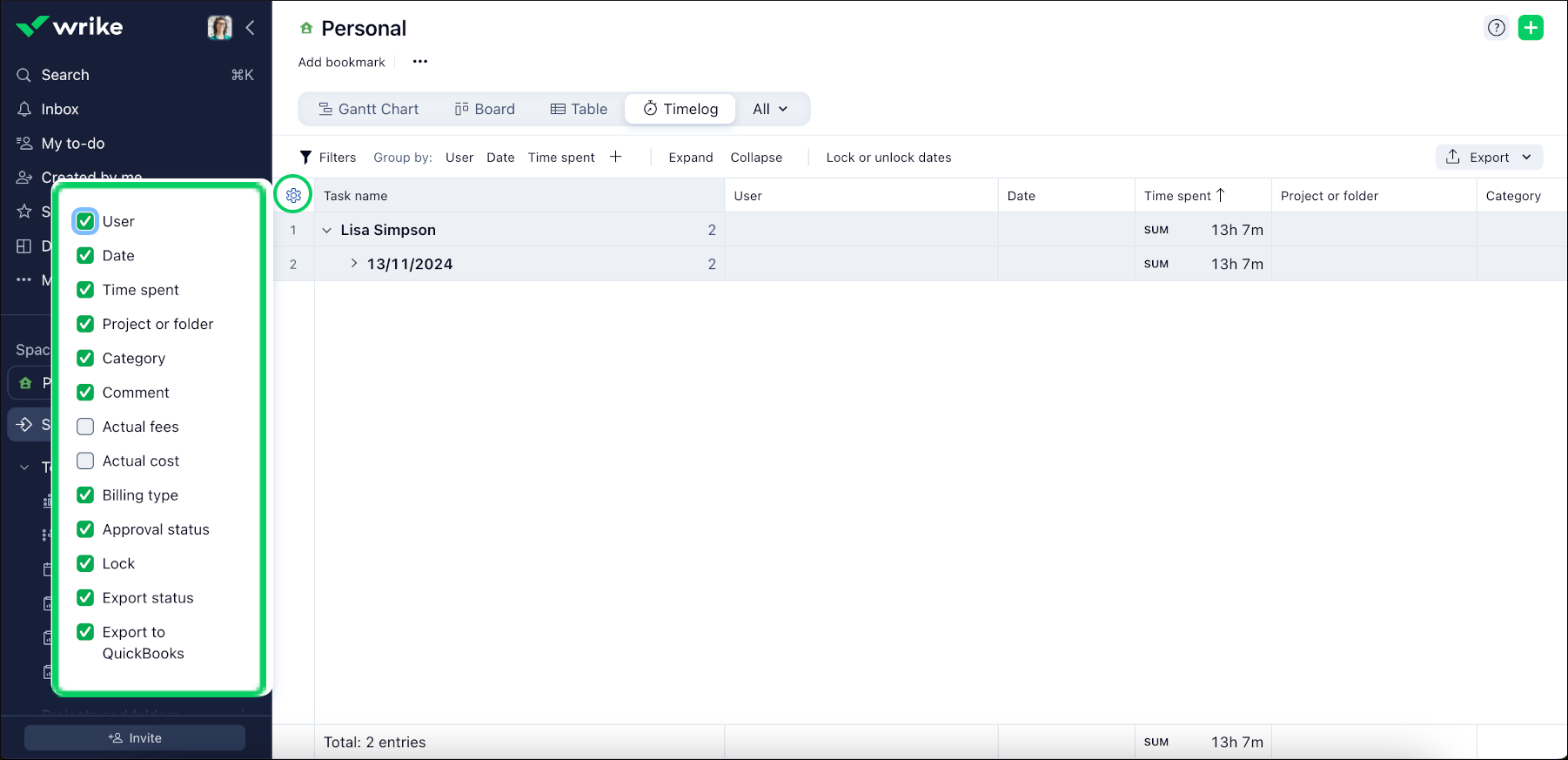Check the Actual cost column
Image resolution: width=1568 pixels, height=760 pixels.
pyautogui.click(x=85, y=461)
